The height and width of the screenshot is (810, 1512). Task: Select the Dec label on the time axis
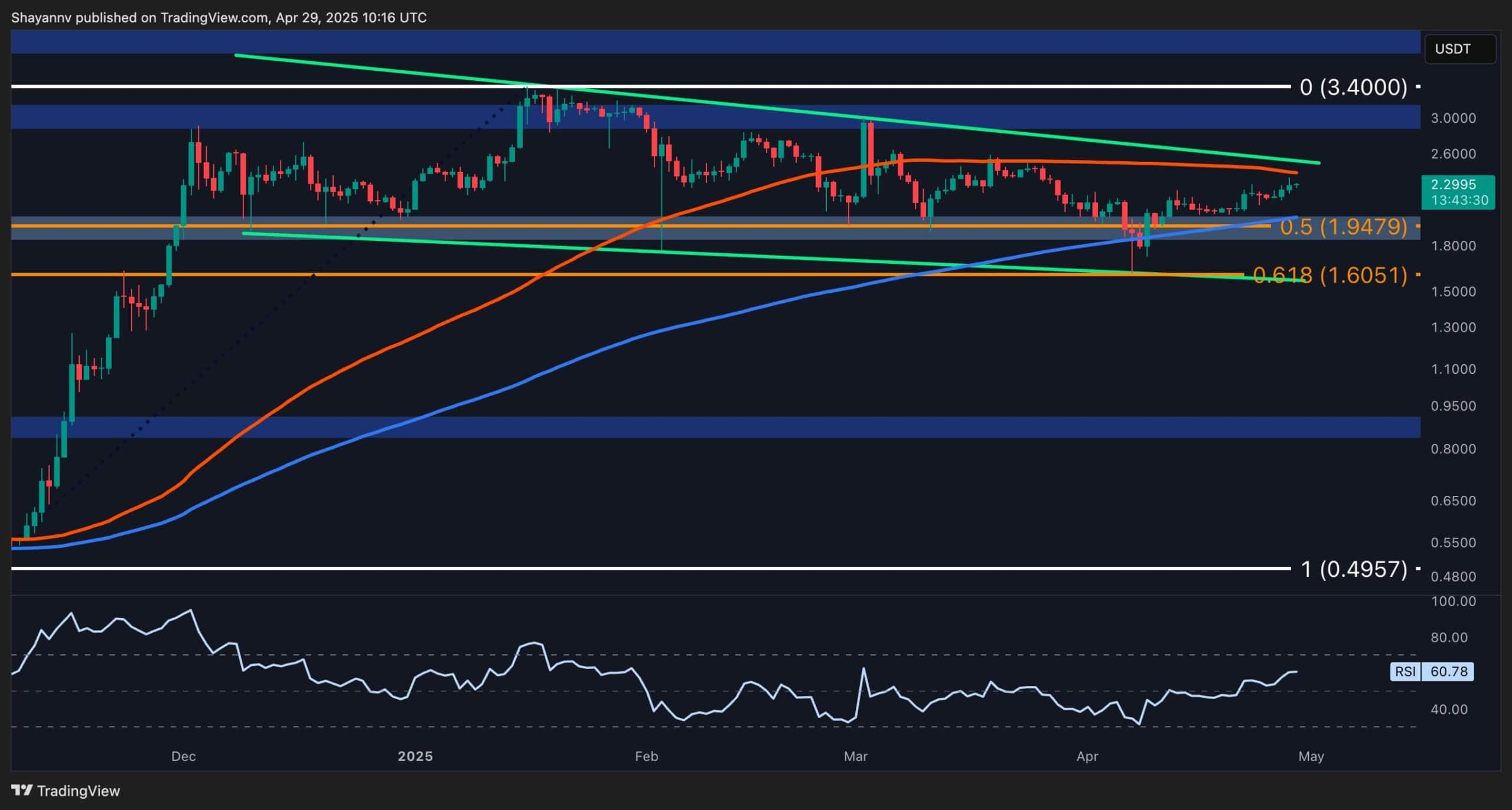click(x=183, y=756)
